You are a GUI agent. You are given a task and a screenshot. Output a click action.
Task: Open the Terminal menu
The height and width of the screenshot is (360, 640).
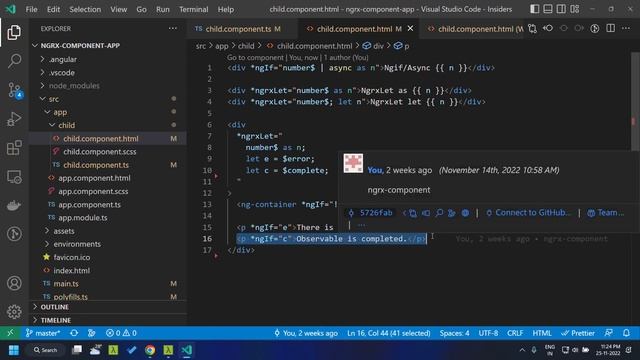pos(193,9)
